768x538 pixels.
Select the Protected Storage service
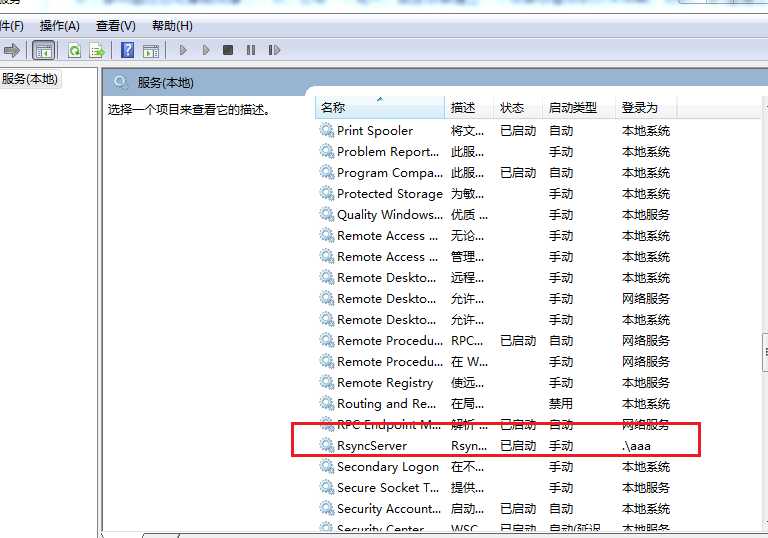pyautogui.click(x=495, y=194)
